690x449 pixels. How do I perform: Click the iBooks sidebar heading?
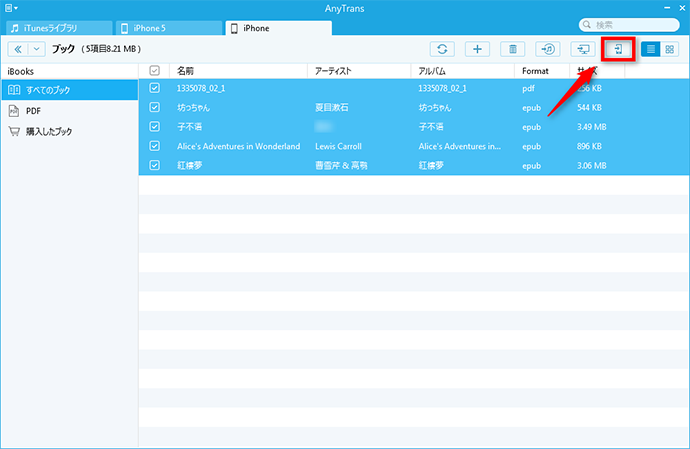click(x=21, y=71)
